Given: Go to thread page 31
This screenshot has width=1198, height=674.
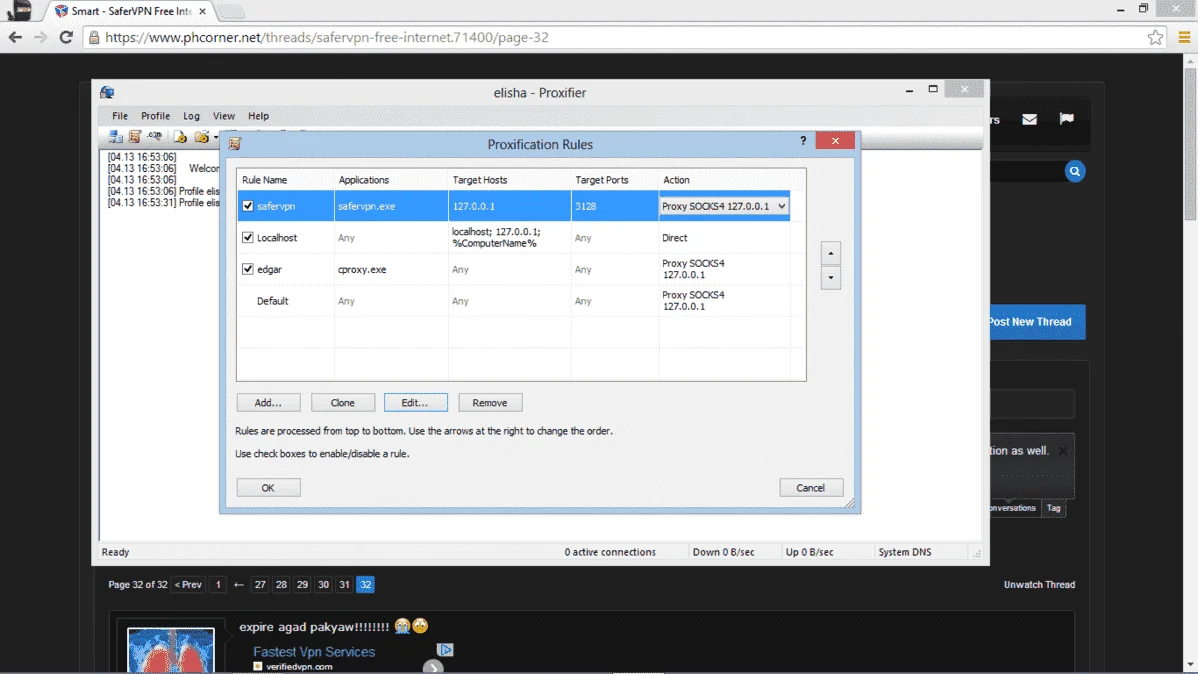Looking at the screenshot, I should pos(345,585).
